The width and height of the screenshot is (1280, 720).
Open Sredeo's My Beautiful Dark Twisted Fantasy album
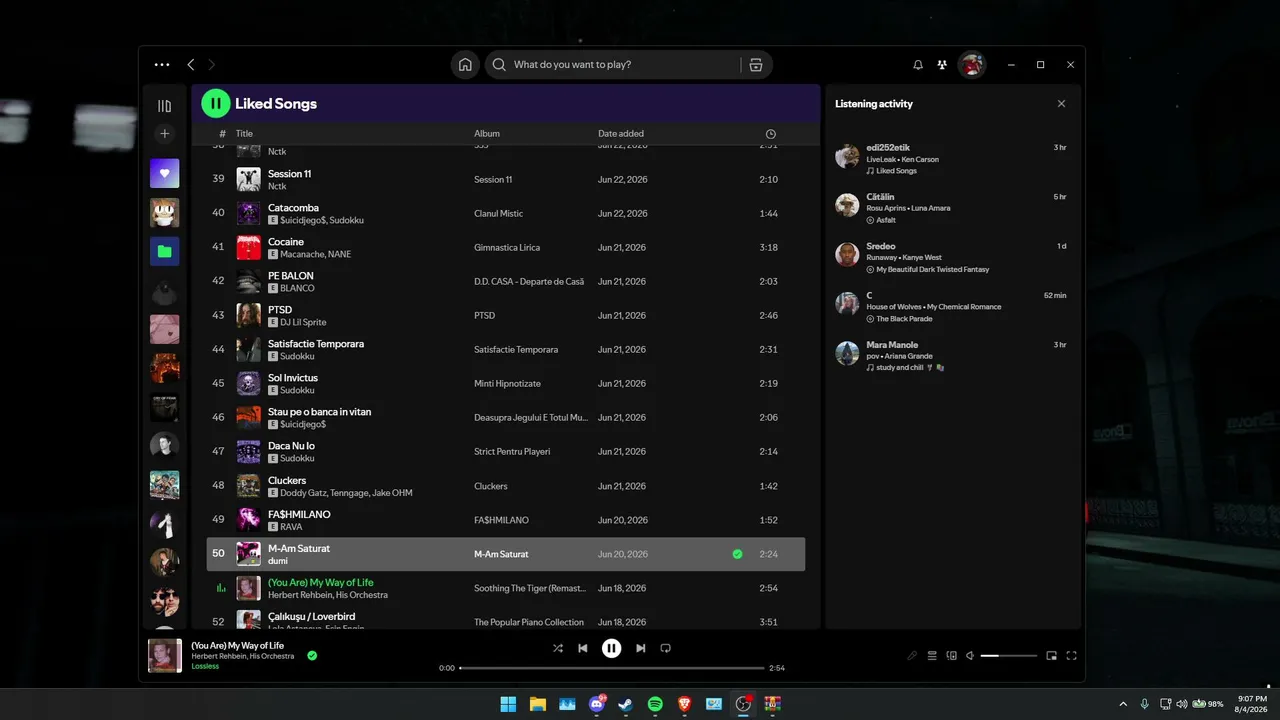933,270
